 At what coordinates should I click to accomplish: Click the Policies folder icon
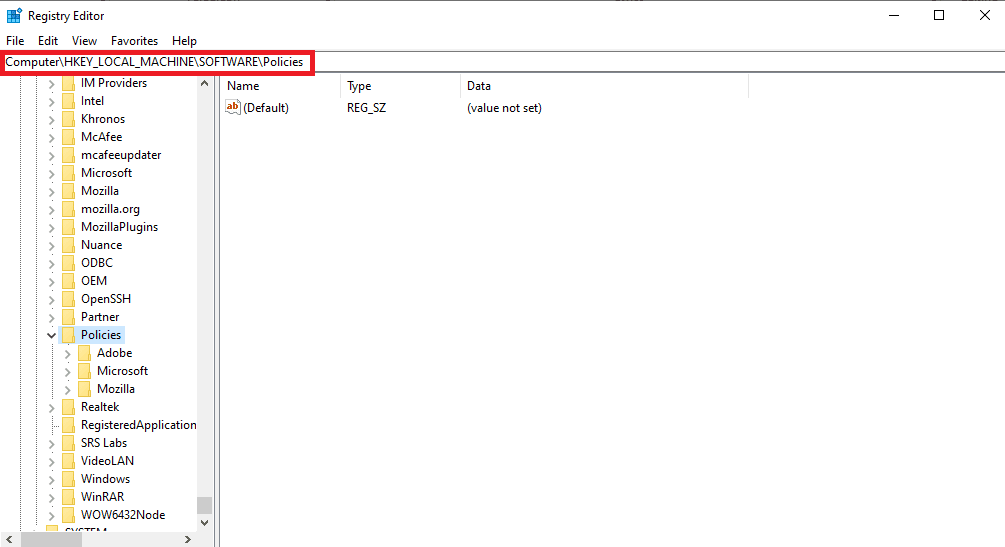(x=69, y=335)
